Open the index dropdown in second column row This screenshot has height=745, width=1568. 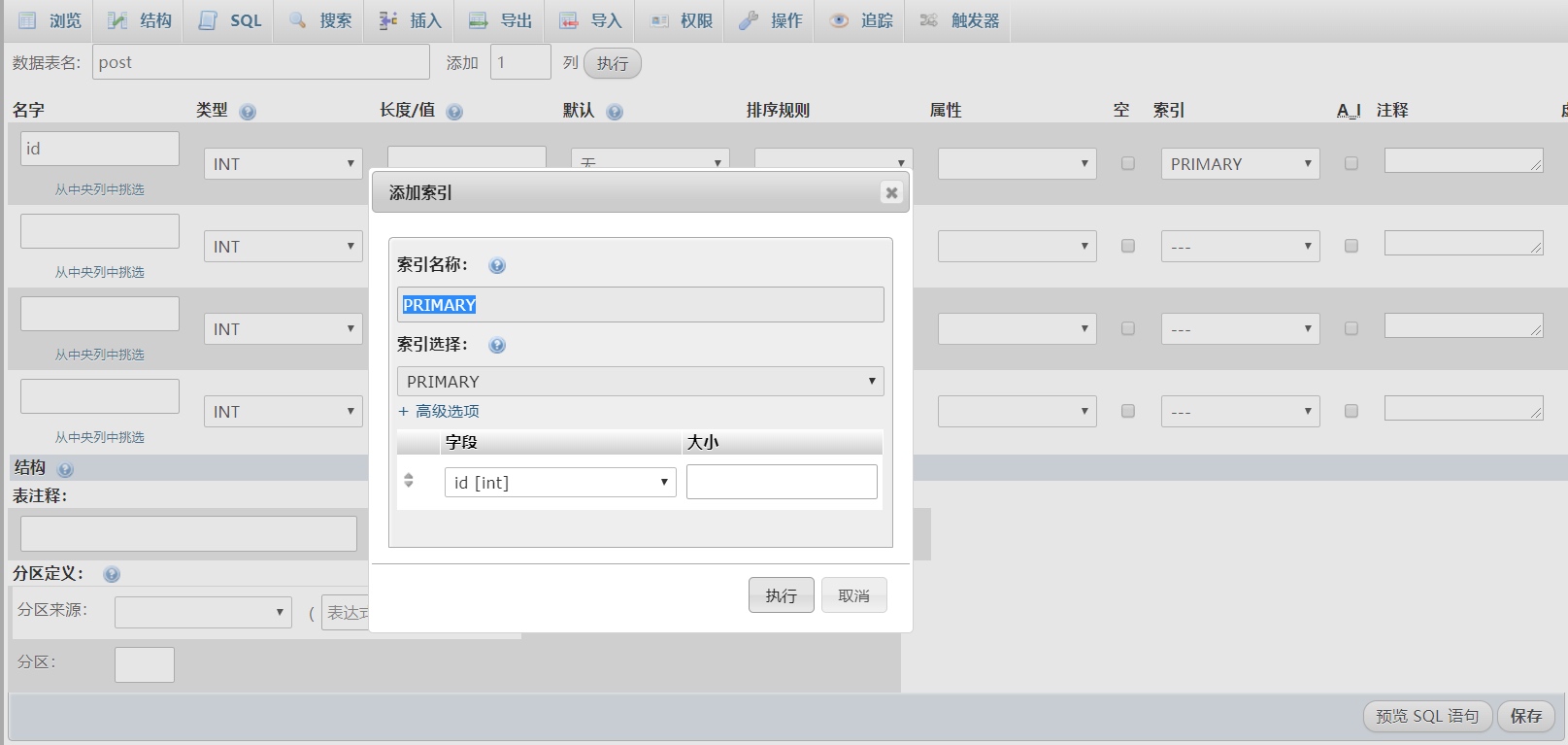click(1241, 246)
